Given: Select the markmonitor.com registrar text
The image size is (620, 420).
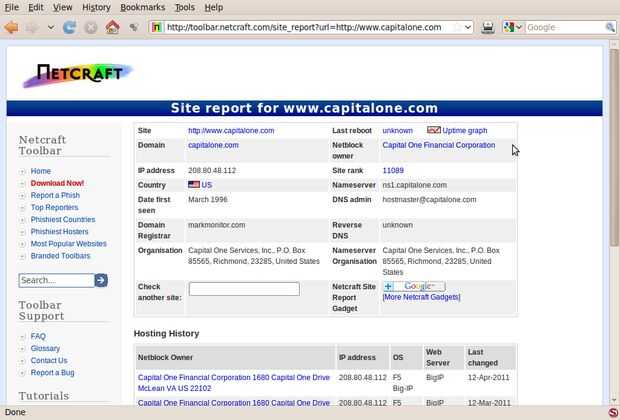Looking at the screenshot, I should click(x=216, y=225).
